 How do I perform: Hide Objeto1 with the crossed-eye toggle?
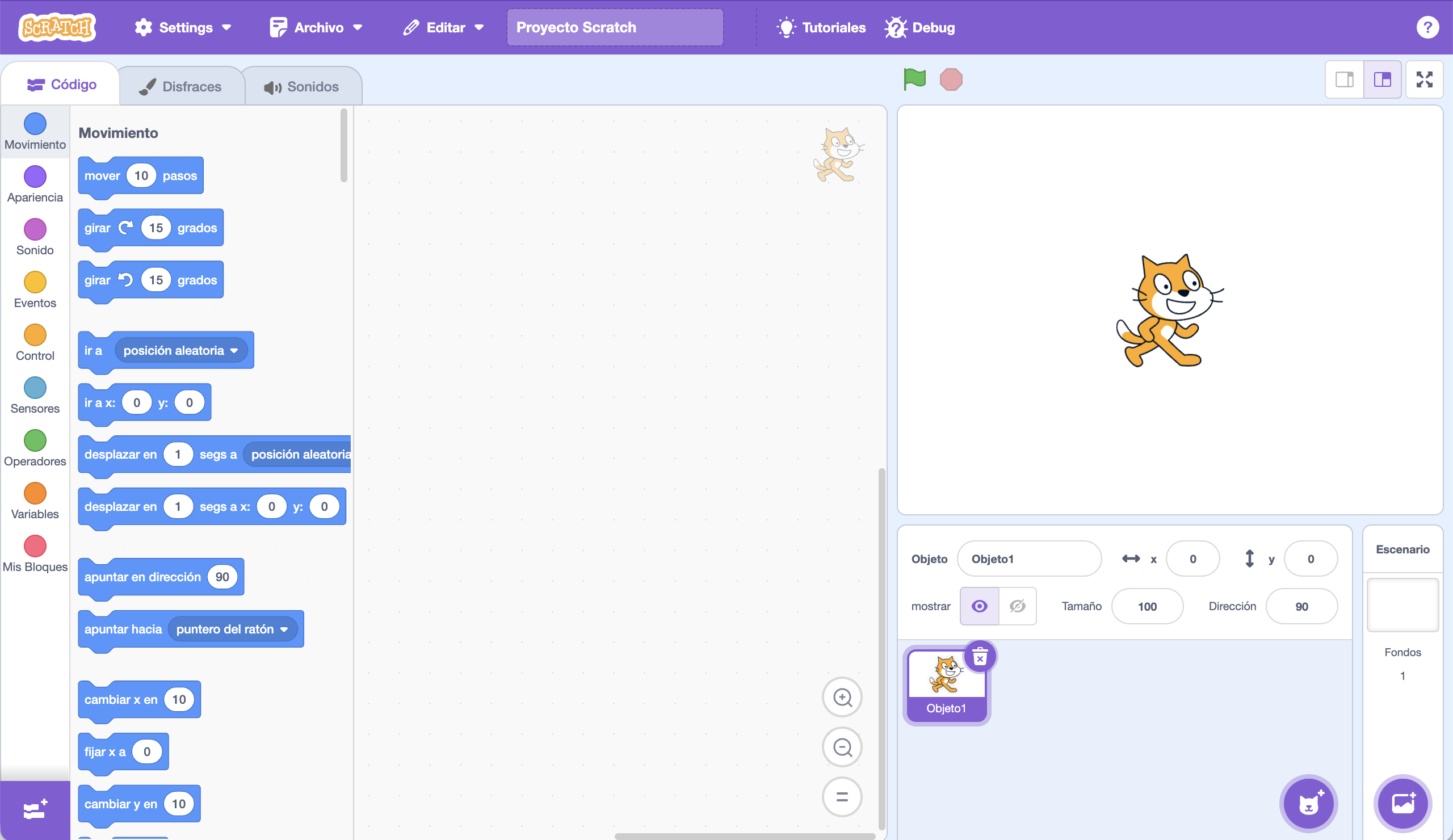point(1017,606)
